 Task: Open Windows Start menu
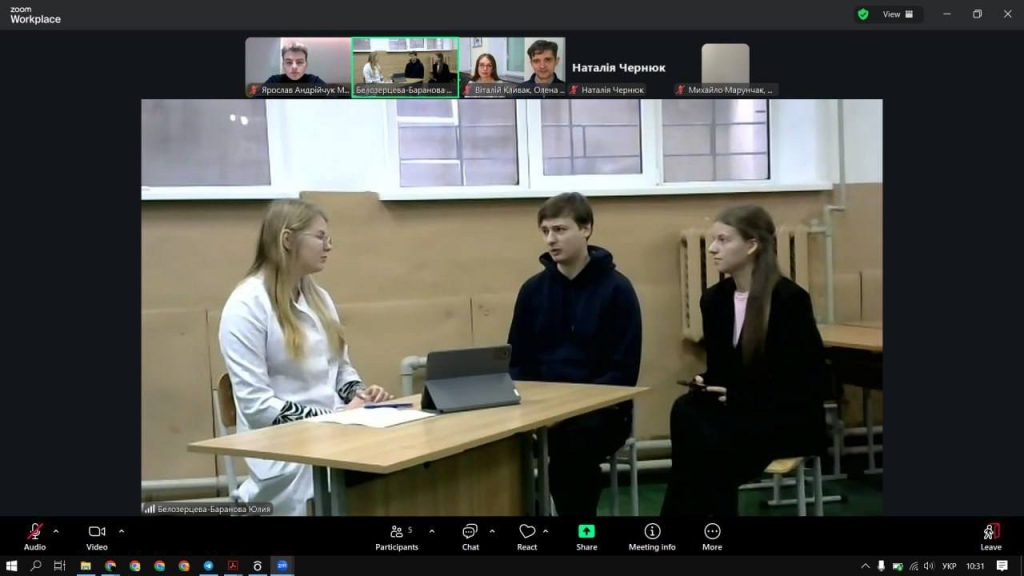click(12, 566)
